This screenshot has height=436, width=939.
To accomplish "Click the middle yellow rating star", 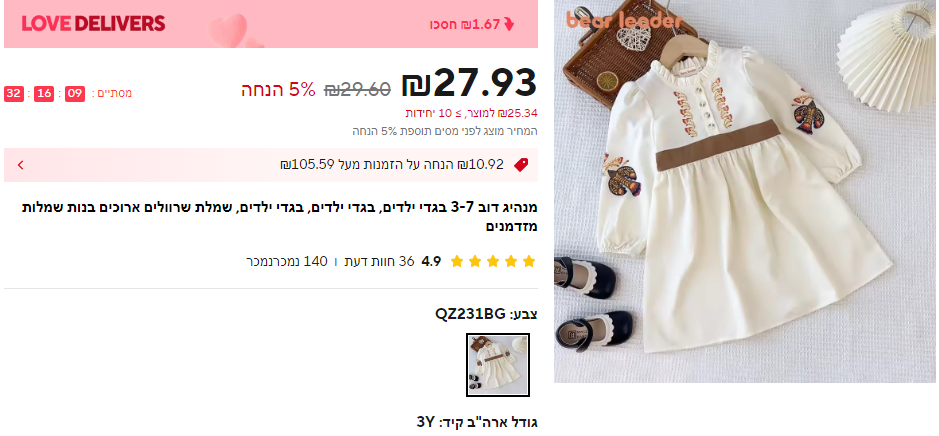I will (x=493, y=261).
